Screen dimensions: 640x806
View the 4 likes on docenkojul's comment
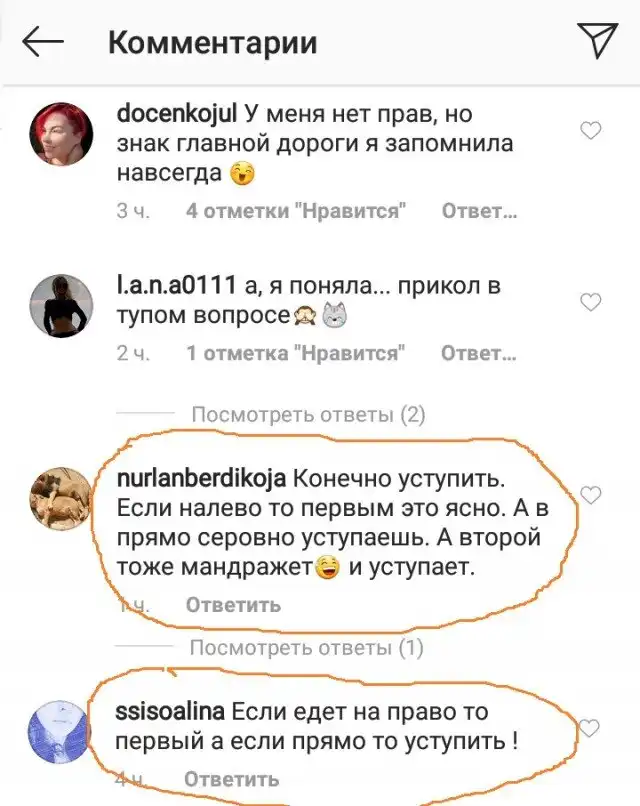[295, 211]
